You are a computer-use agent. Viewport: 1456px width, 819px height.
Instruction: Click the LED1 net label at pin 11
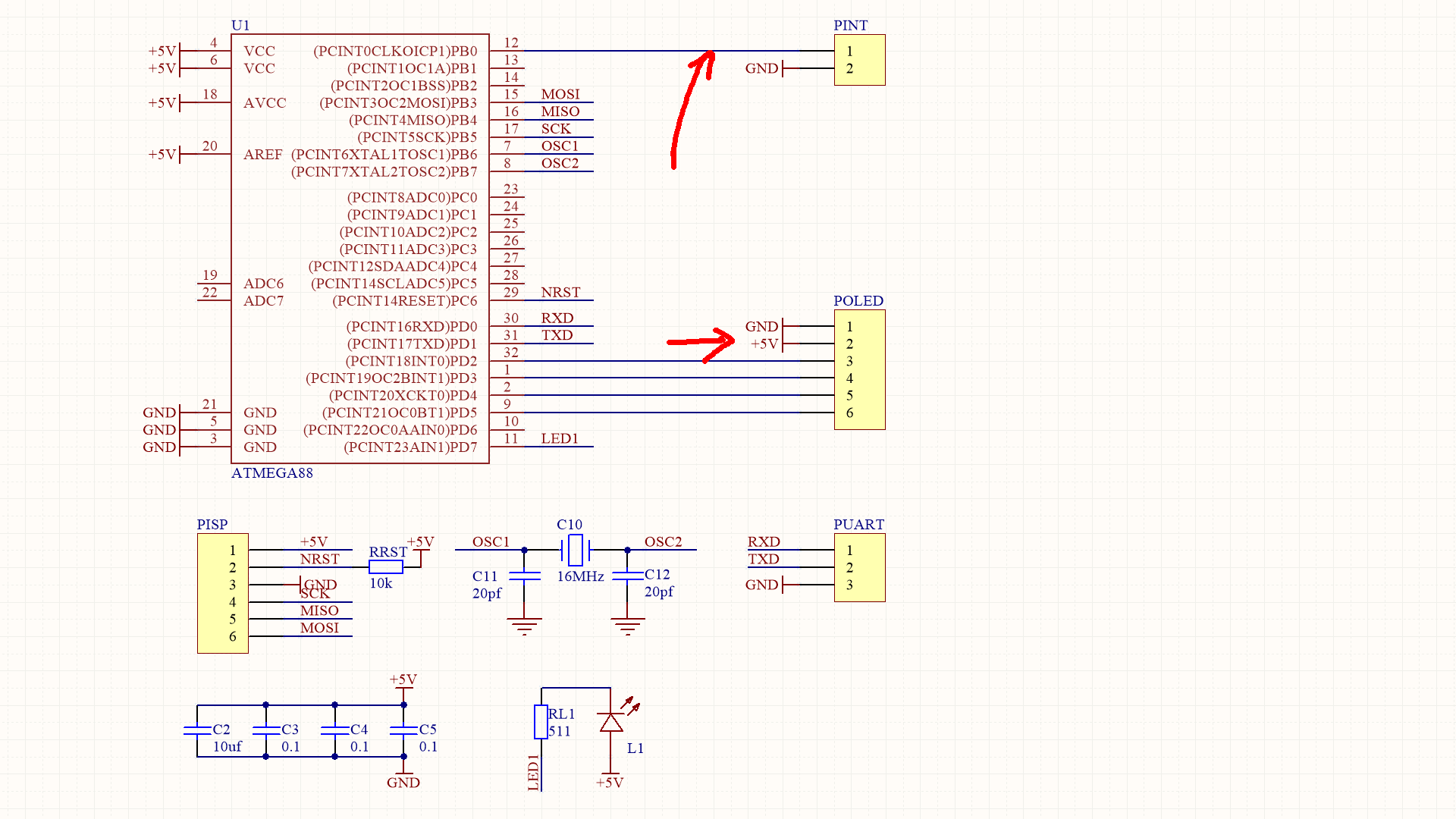pos(560,438)
